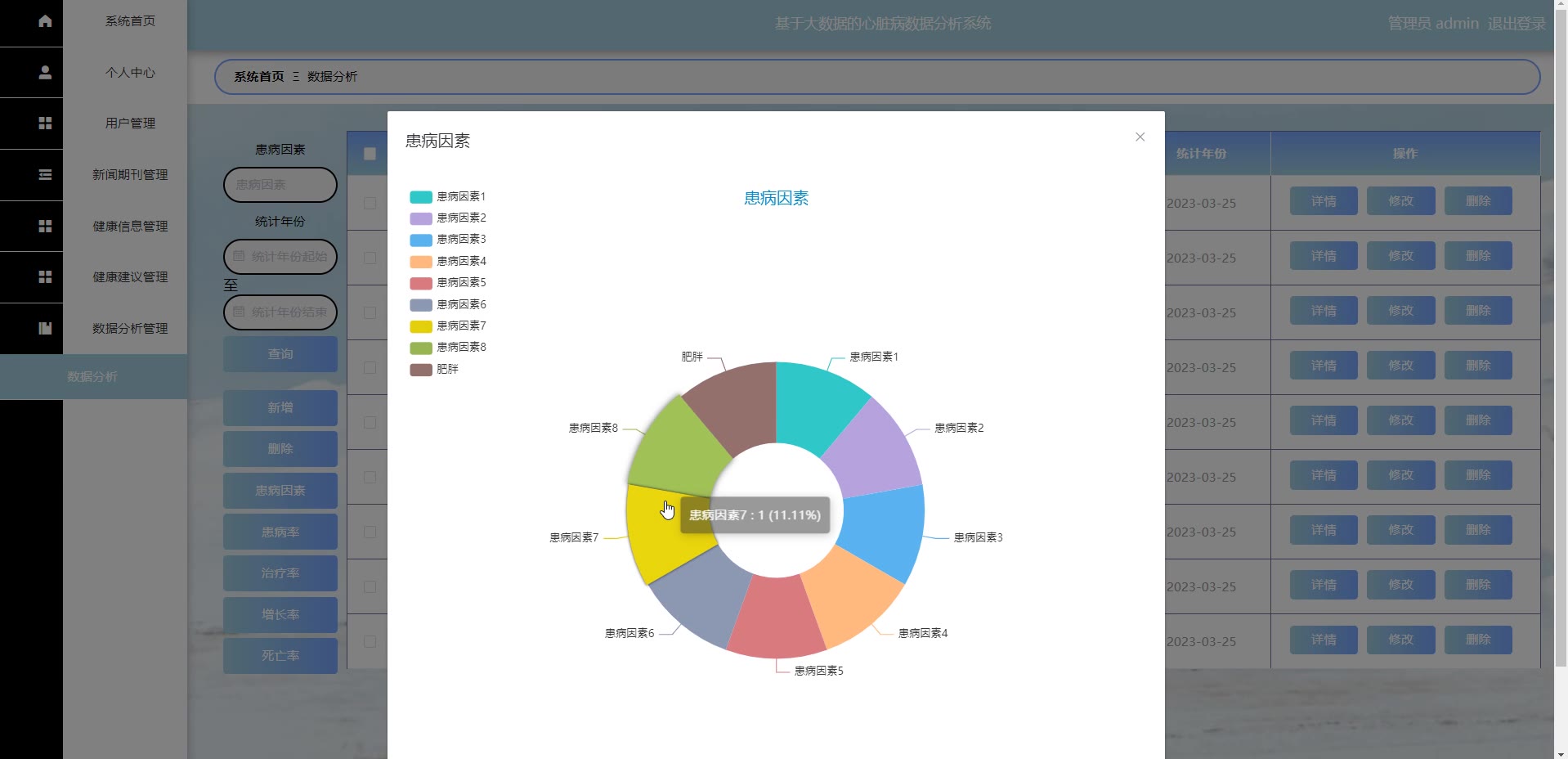This screenshot has height=759, width=1568.
Task: Click the 死亡率 chart button
Action: pos(280,656)
